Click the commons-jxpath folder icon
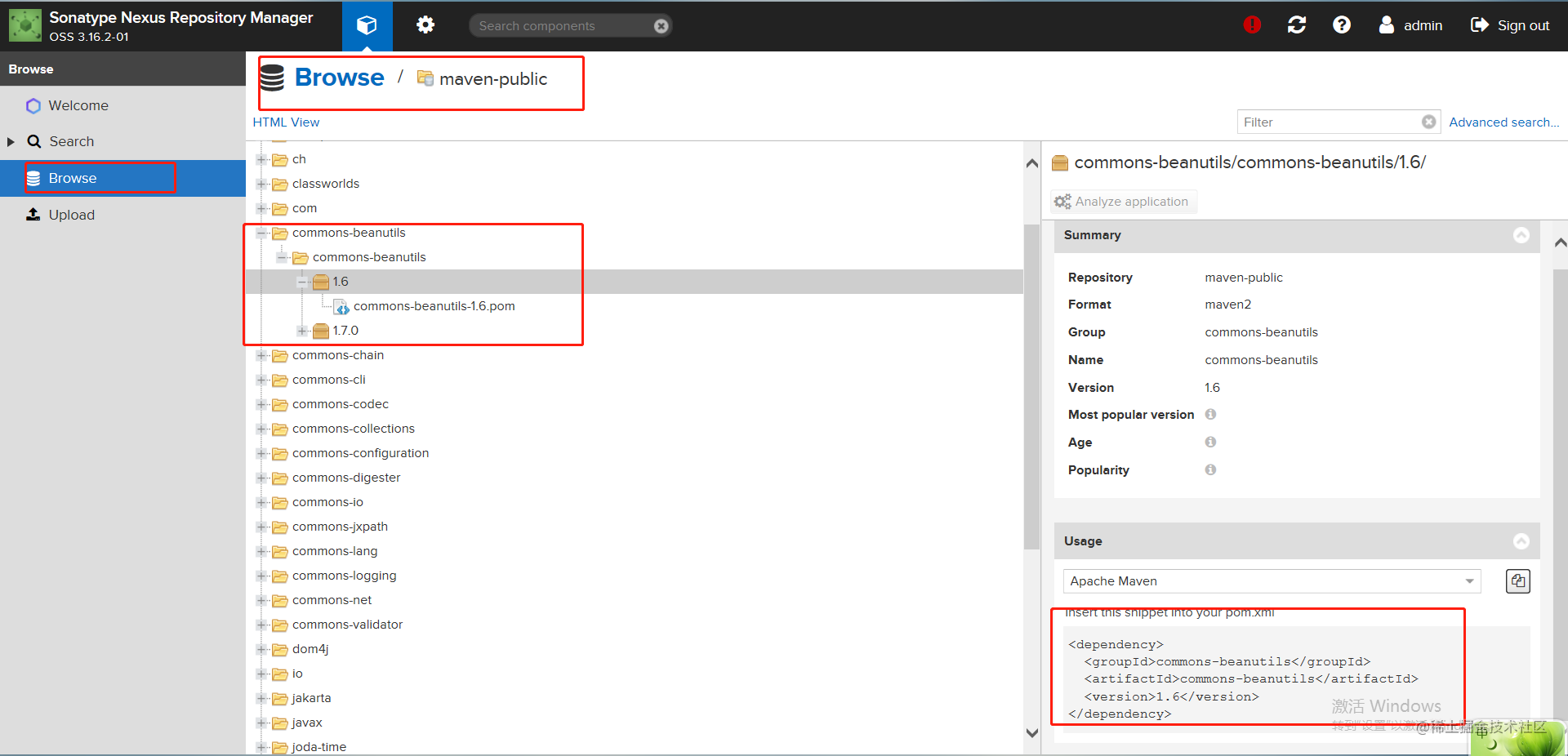This screenshot has width=1568, height=756. (280, 527)
